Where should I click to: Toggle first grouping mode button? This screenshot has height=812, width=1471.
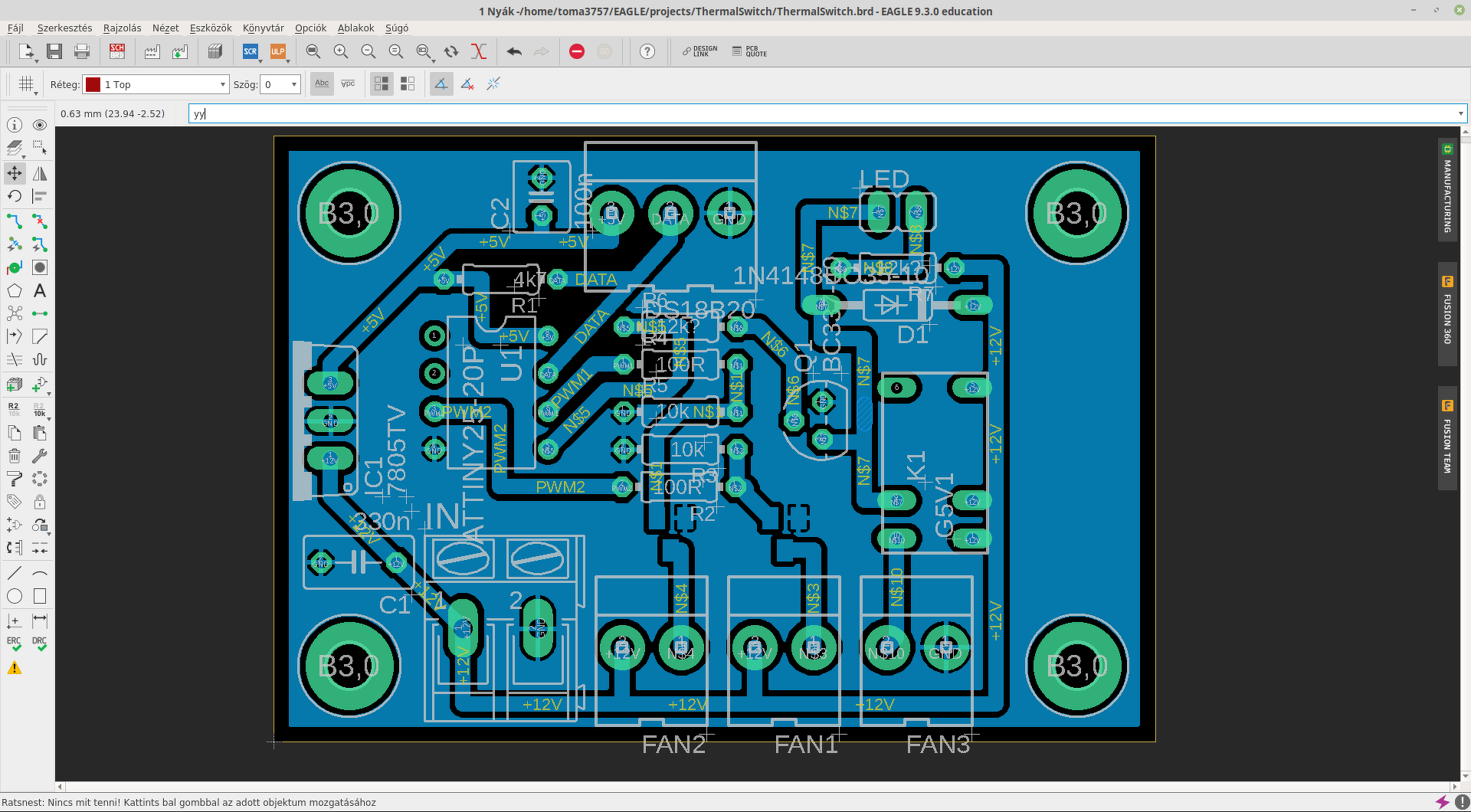[382, 83]
